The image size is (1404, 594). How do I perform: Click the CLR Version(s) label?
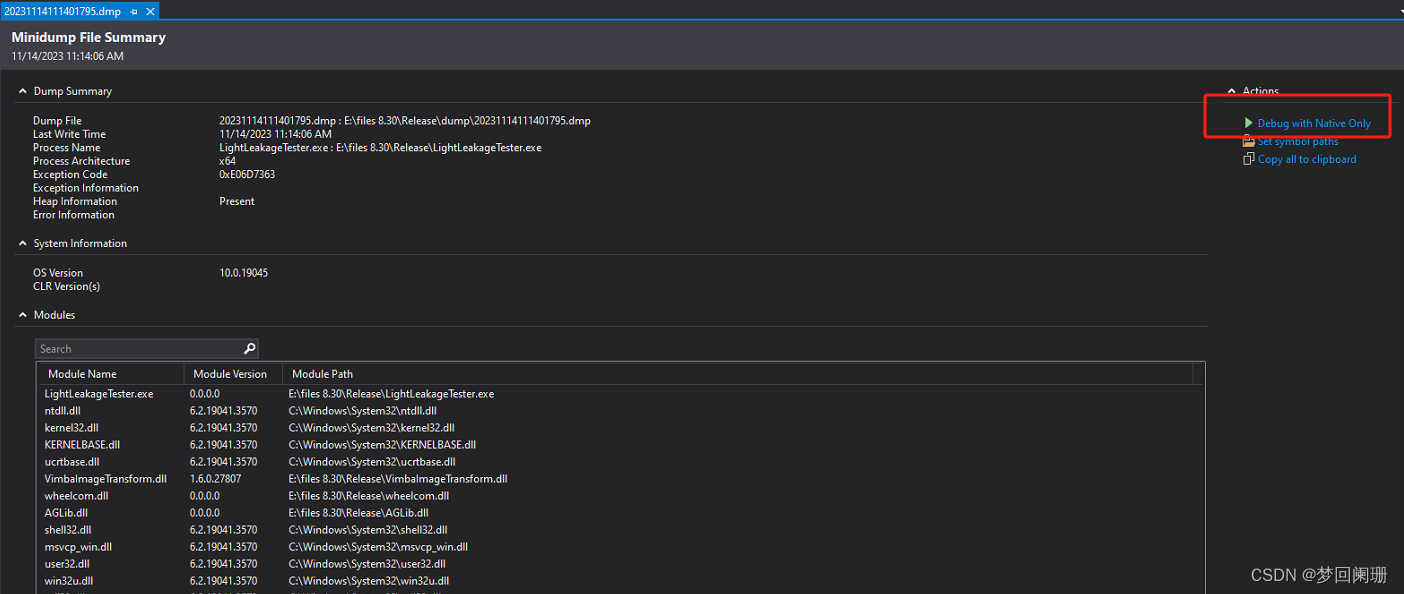coord(67,286)
